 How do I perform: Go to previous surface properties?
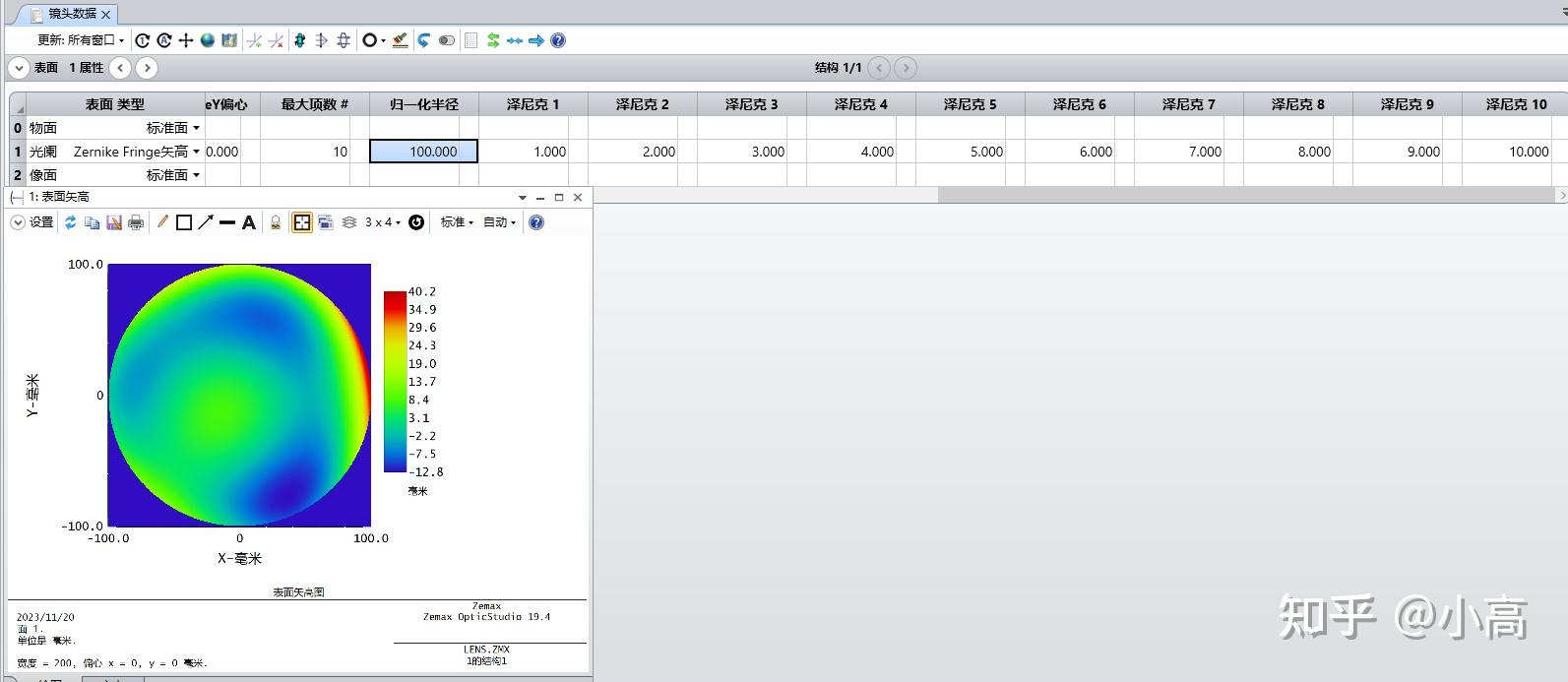point(120,68)
